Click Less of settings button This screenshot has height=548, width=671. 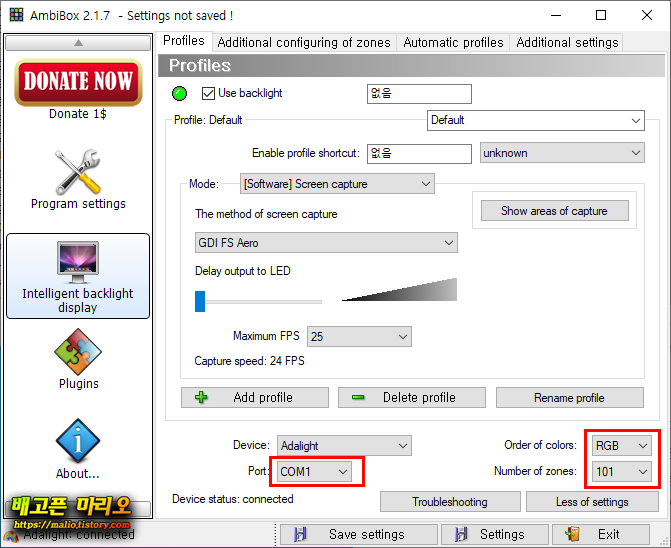coord(592,501)
